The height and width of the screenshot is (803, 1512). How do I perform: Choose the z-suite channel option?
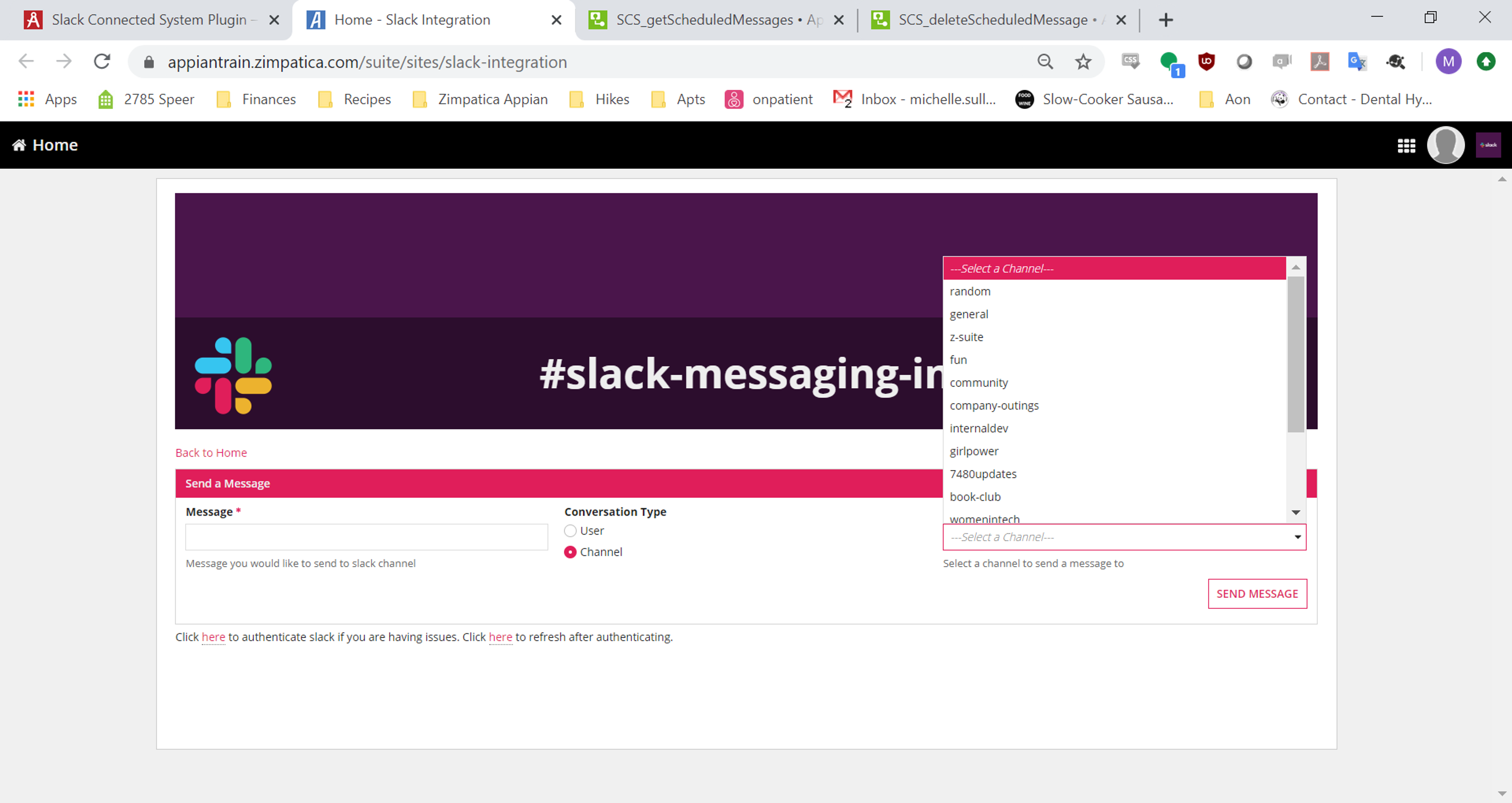[x=1114, y=337]
